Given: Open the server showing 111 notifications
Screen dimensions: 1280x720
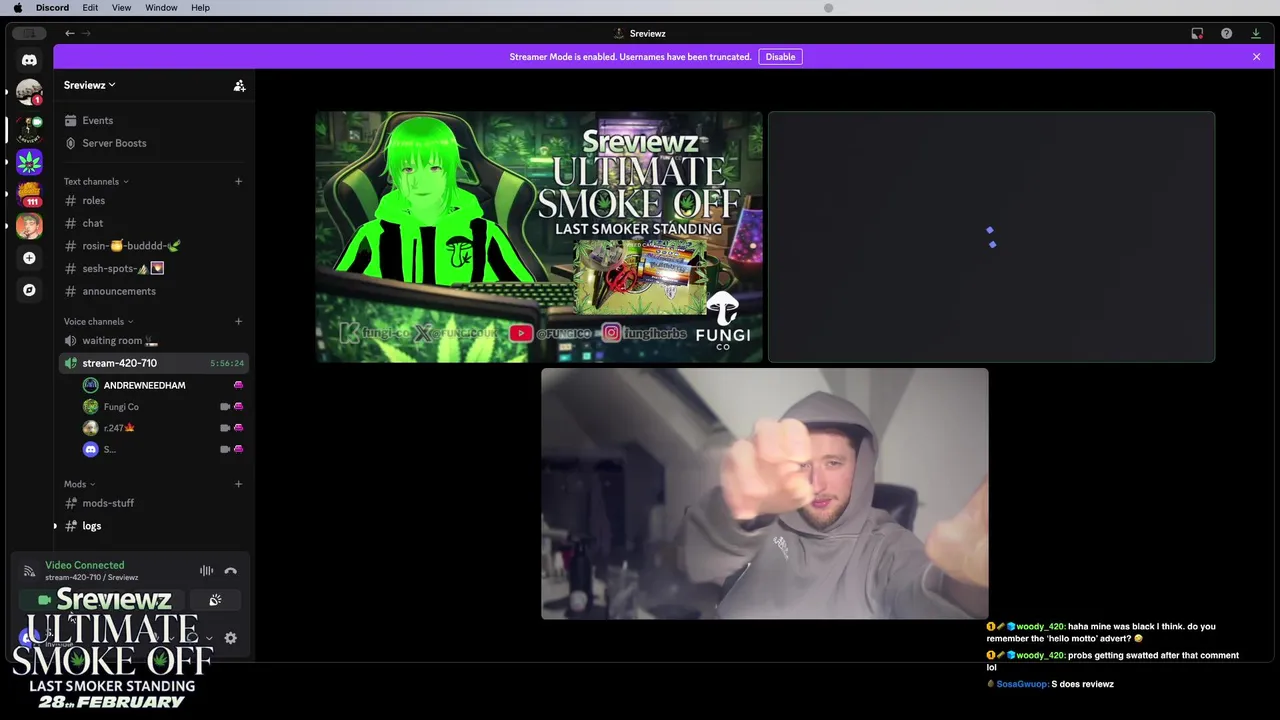Looking at the screenshot, I should [x=29, y=194].
